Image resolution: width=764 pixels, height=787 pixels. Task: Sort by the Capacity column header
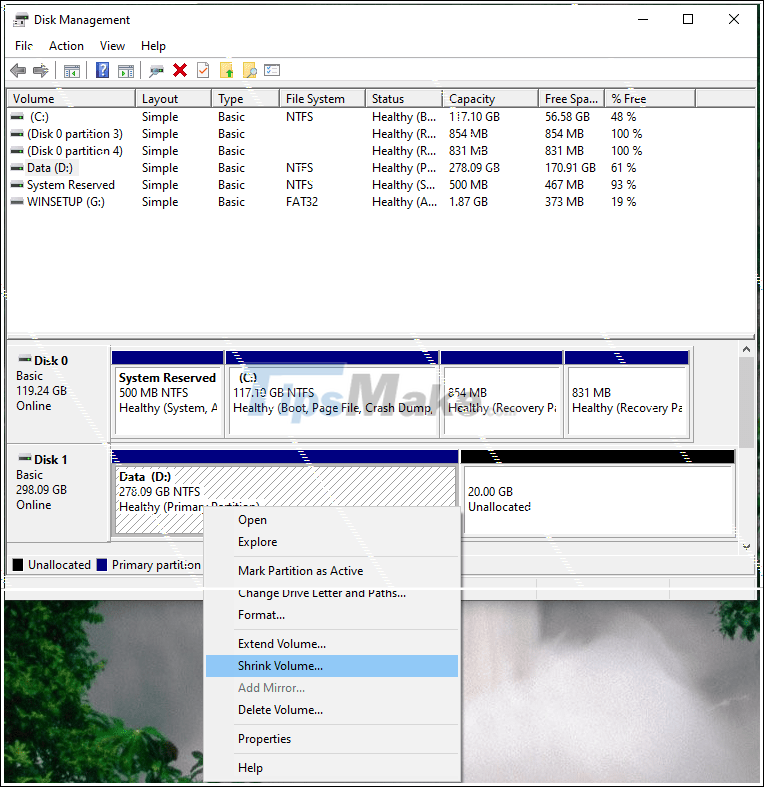(x=490, y=99)
